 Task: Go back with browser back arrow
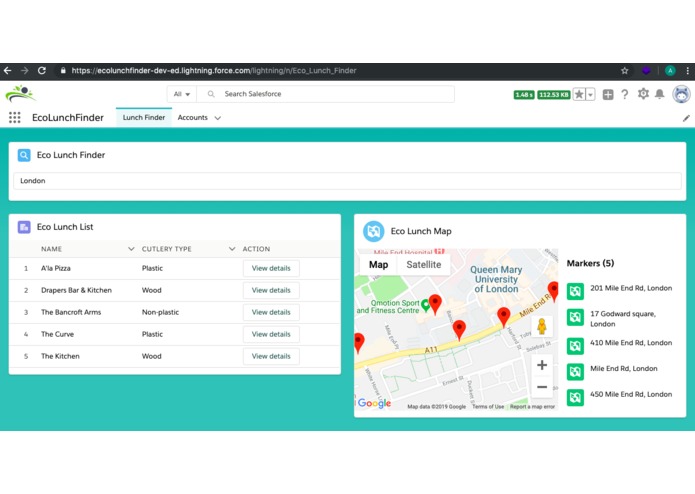pyautogui.click(x=8, y=70)
